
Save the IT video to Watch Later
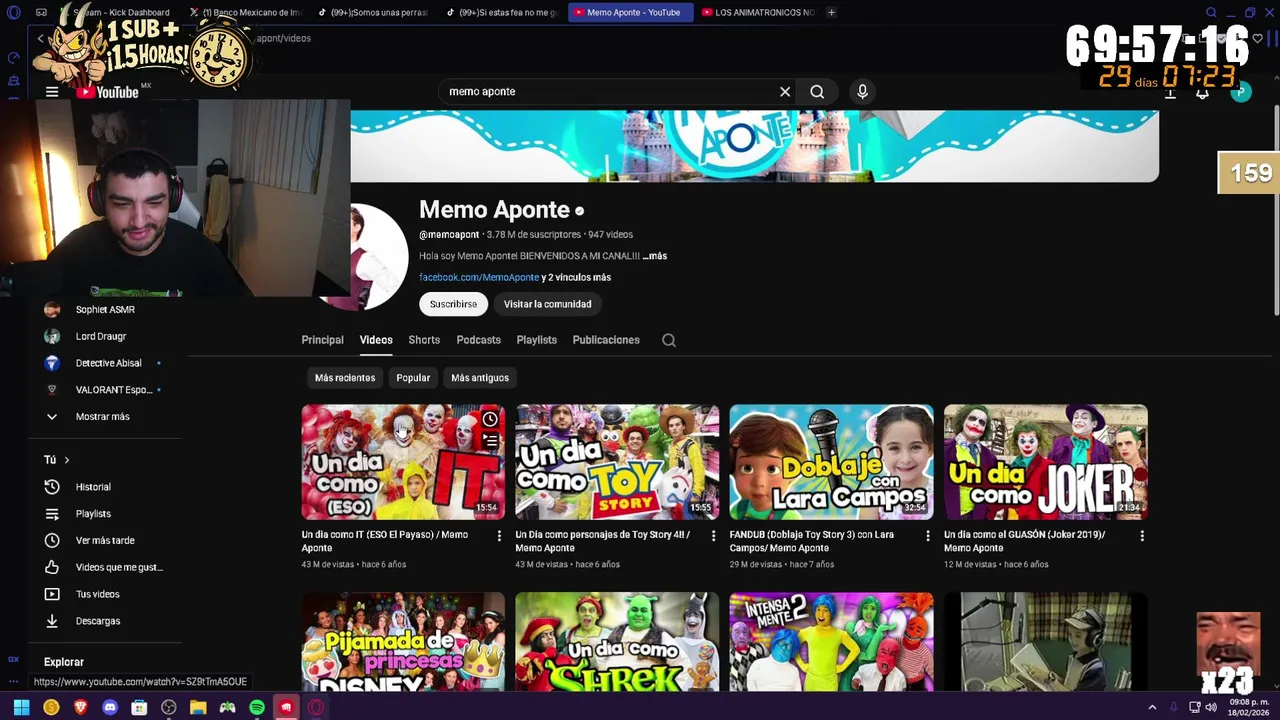(490, 419)
